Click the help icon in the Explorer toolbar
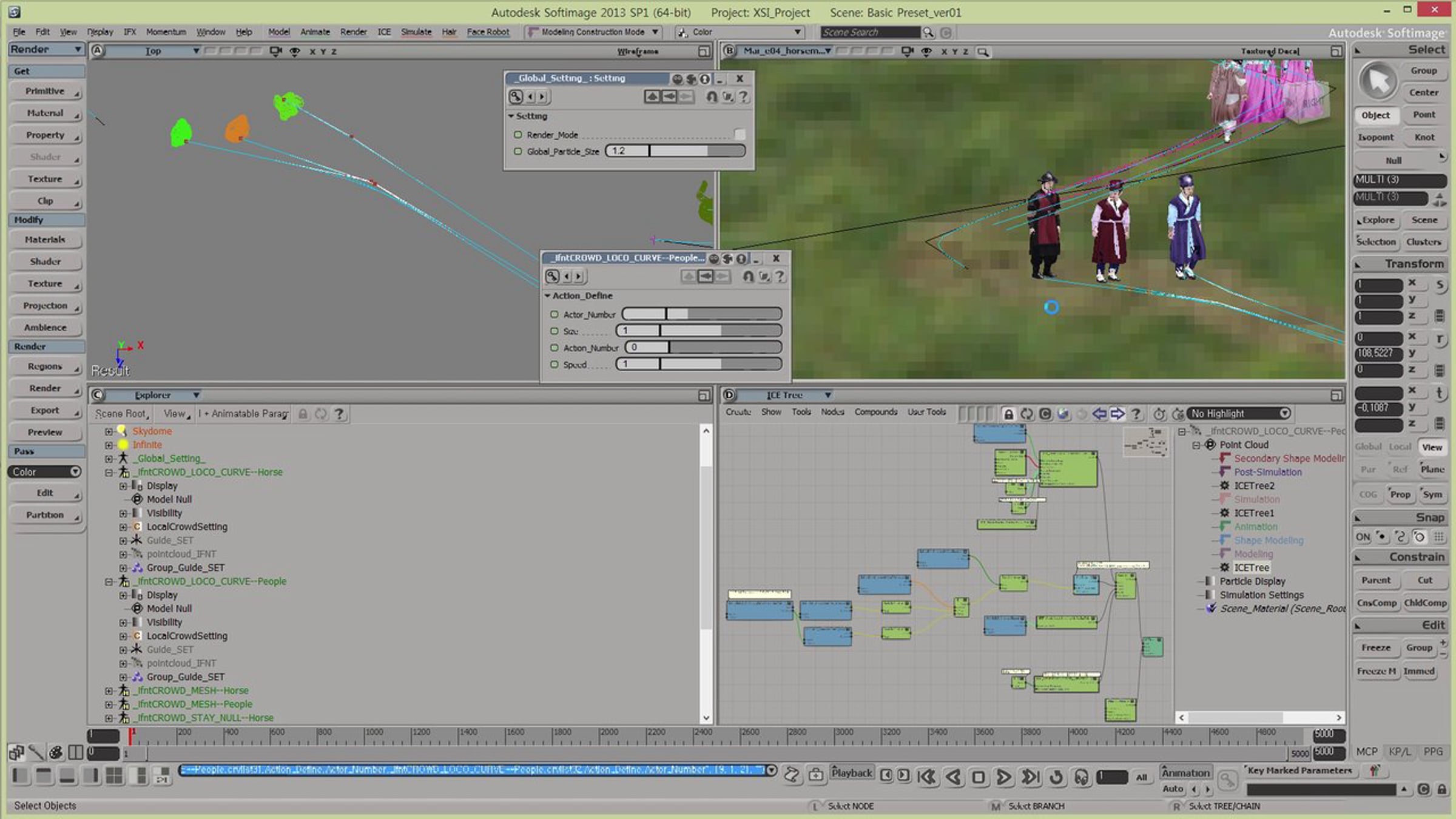The image size is (1456, 819). coord(340,414)
